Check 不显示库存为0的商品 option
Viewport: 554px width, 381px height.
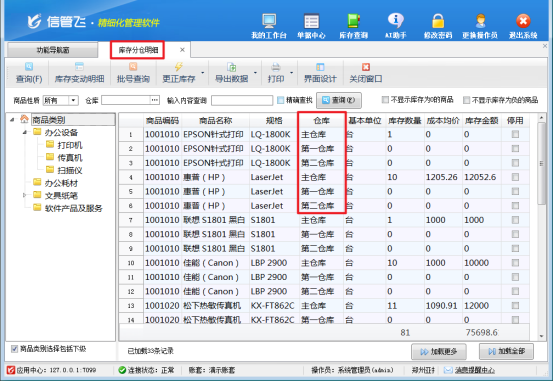tap(385, 100)
